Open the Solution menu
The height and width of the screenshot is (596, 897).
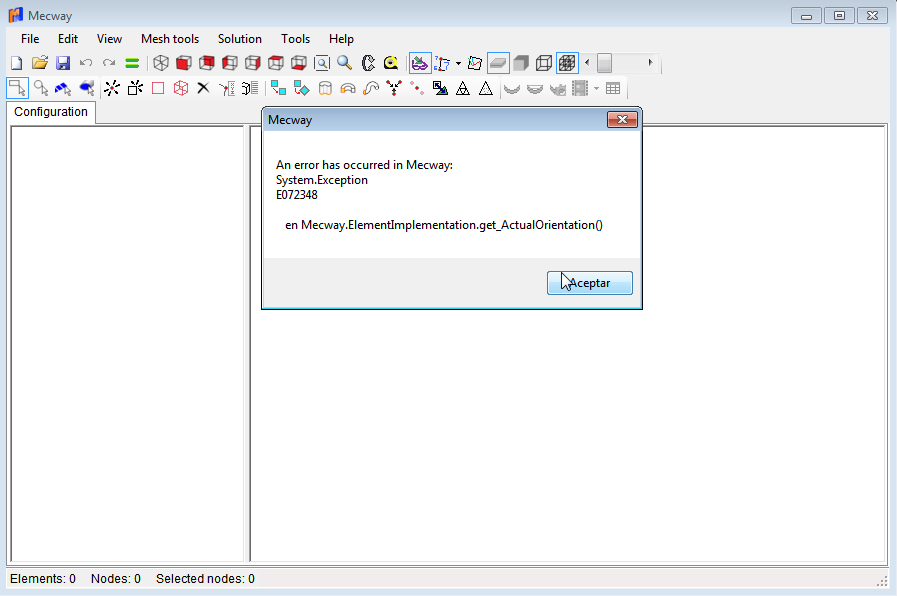click(240, 39)
